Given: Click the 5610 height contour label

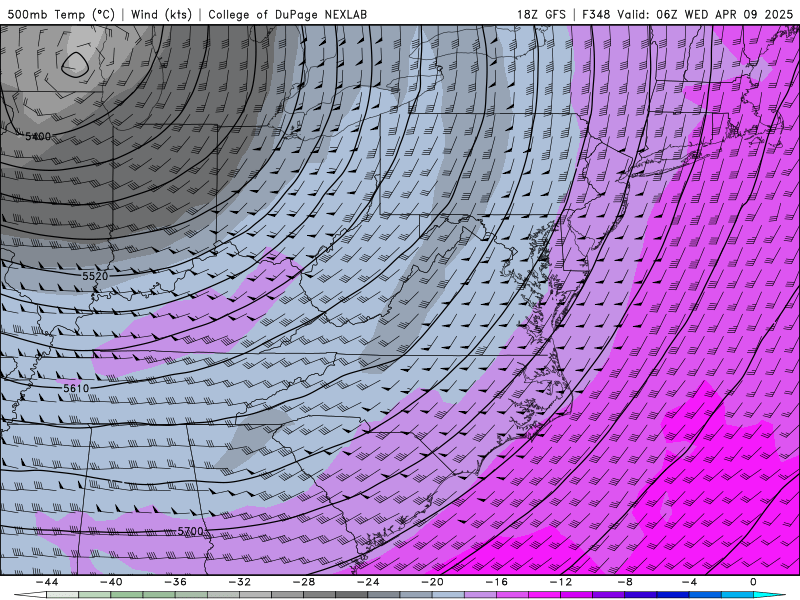Looking at the screenshot, I should click(76, 388).
